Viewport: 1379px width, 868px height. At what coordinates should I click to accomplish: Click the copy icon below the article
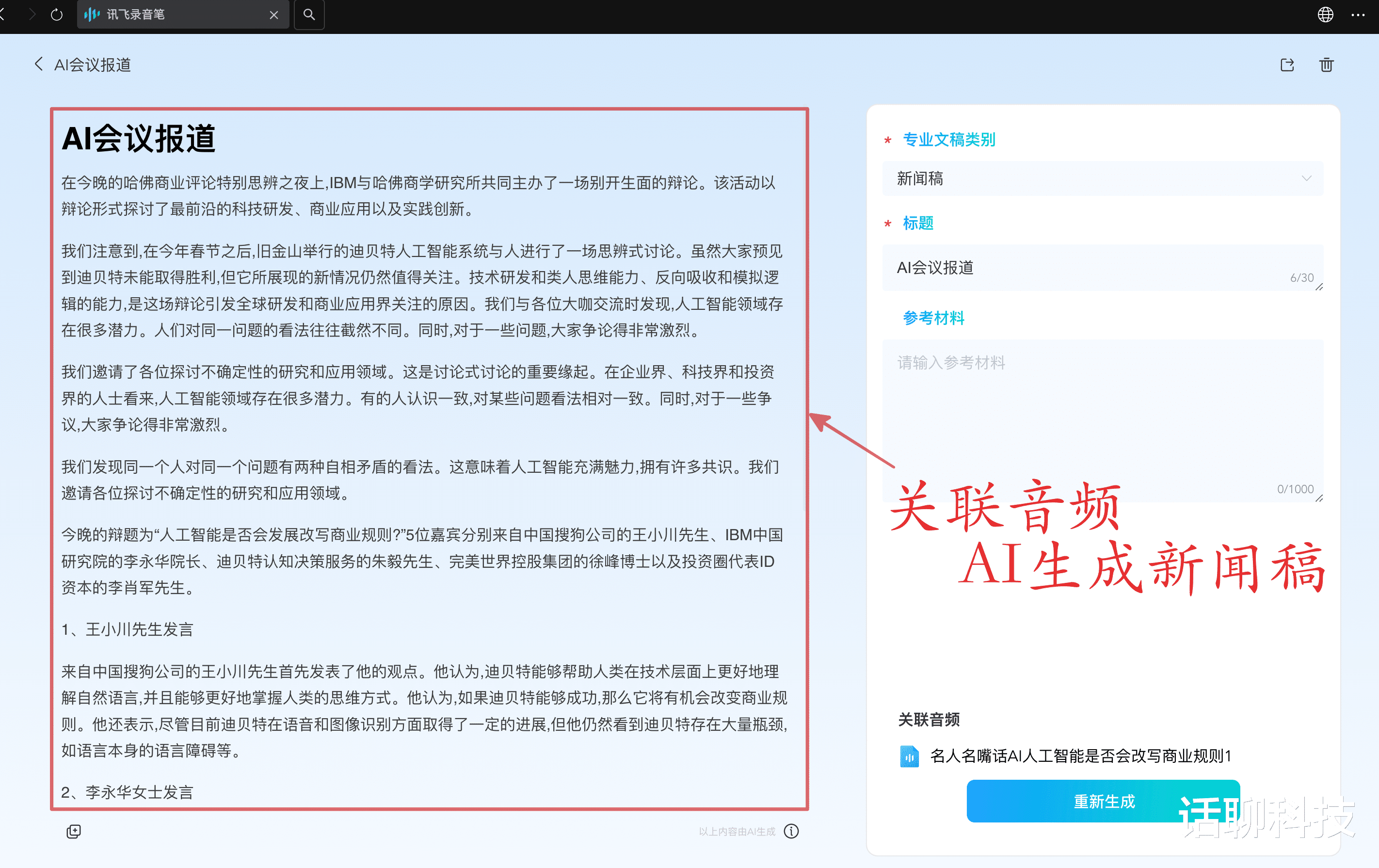pos(73,831)
